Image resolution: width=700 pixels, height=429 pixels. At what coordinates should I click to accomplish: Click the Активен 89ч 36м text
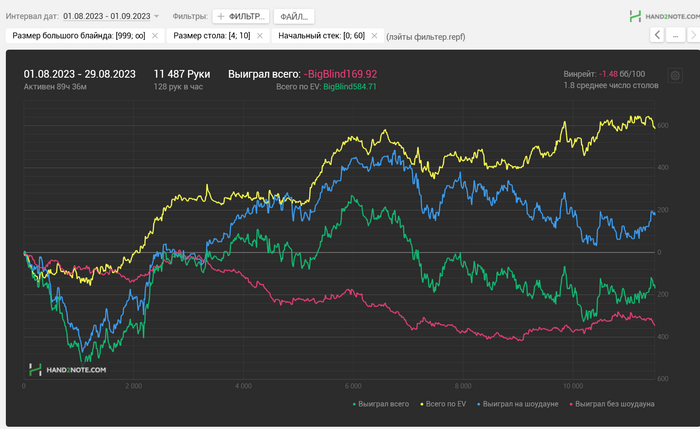click(x=55, y=87)
